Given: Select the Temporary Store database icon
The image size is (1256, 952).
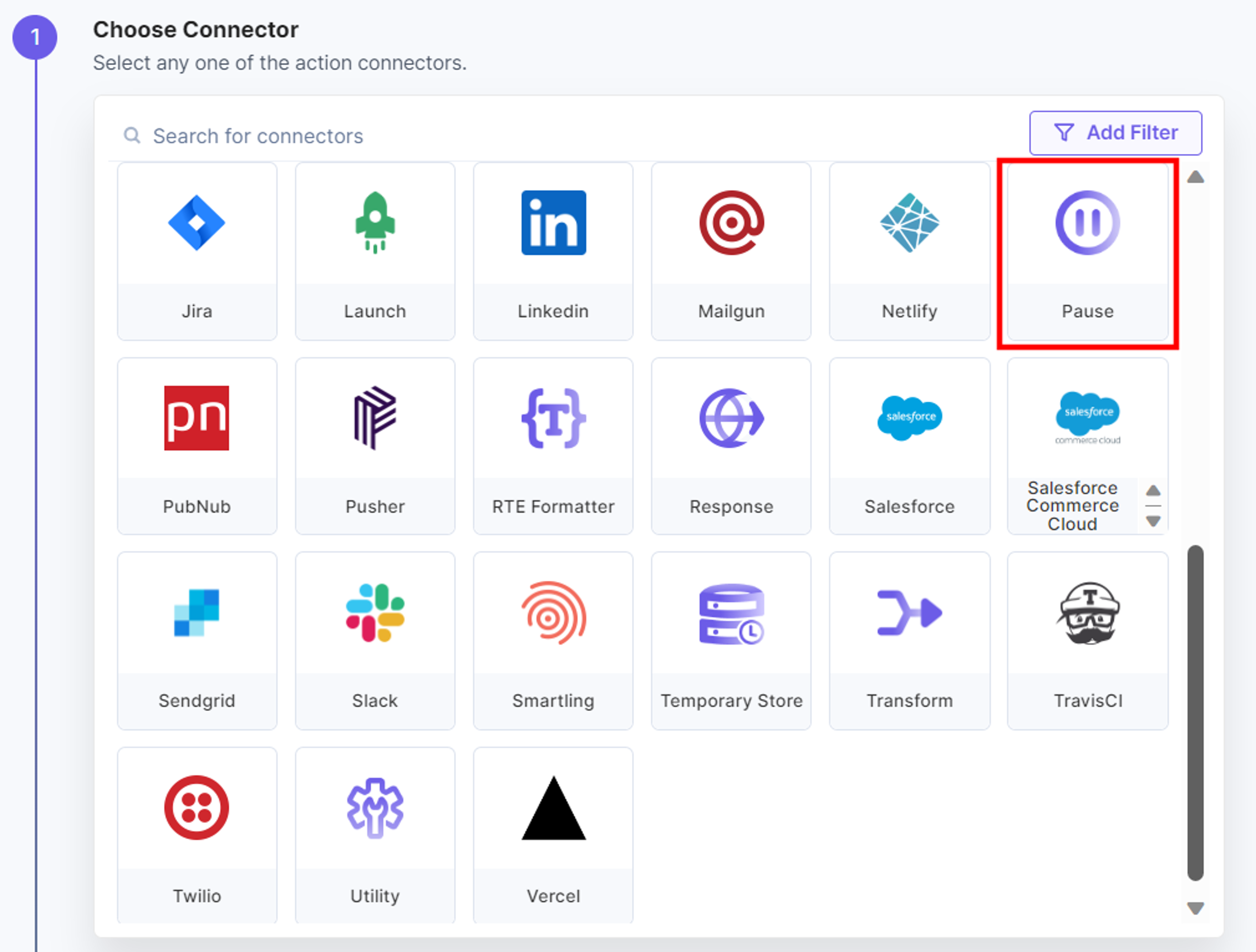Looking at the screenshot, I should [731, 614].
